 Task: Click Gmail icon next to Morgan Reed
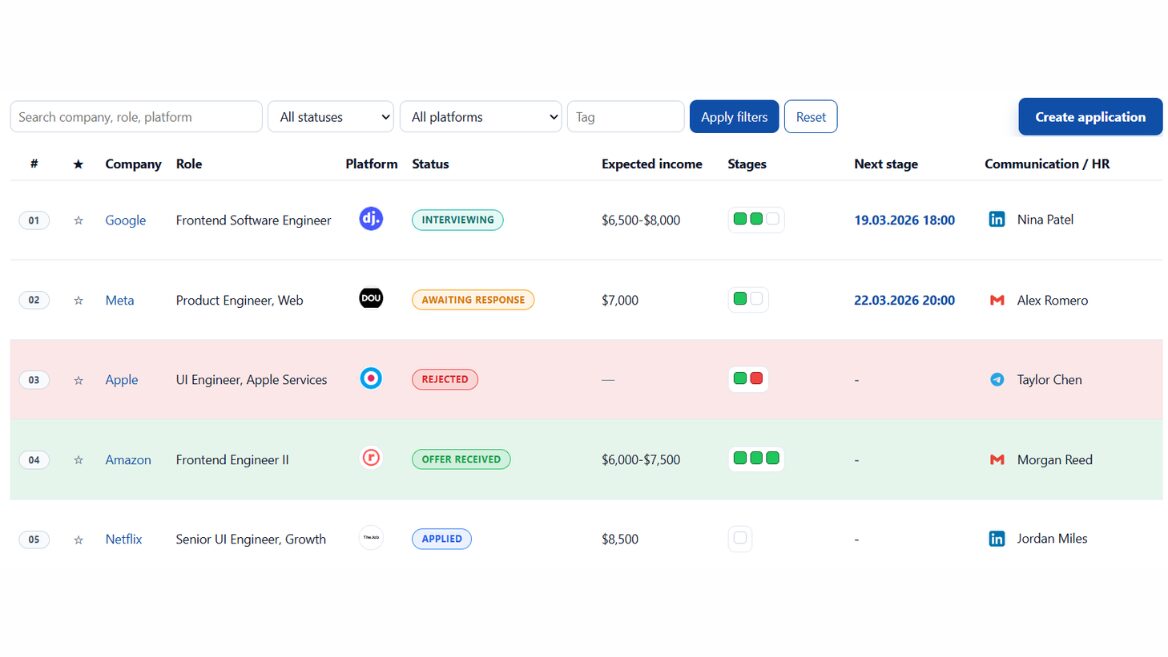[x=997, y=460]
